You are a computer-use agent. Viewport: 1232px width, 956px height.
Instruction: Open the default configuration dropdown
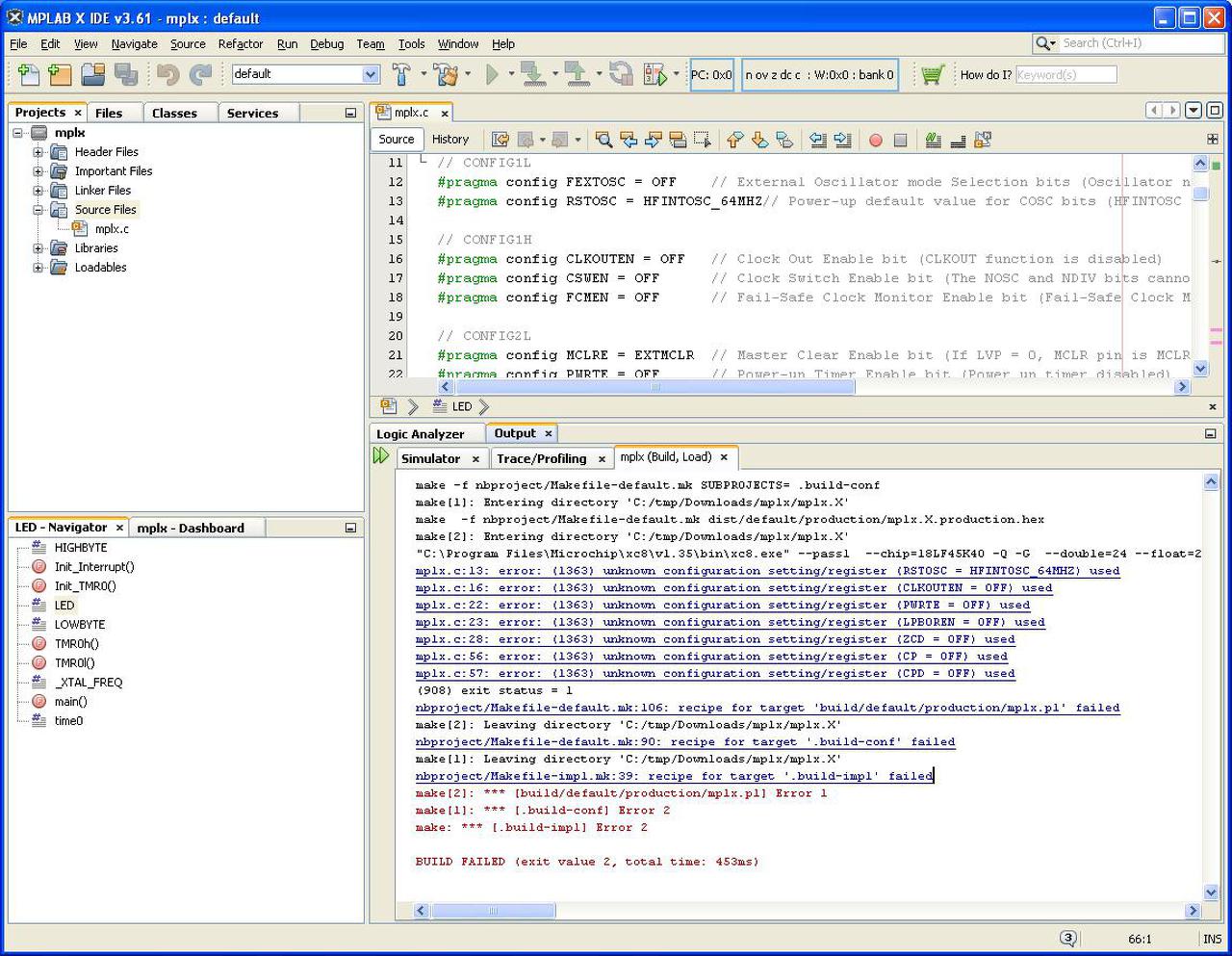pyautogui.click(x=371, y=74)
